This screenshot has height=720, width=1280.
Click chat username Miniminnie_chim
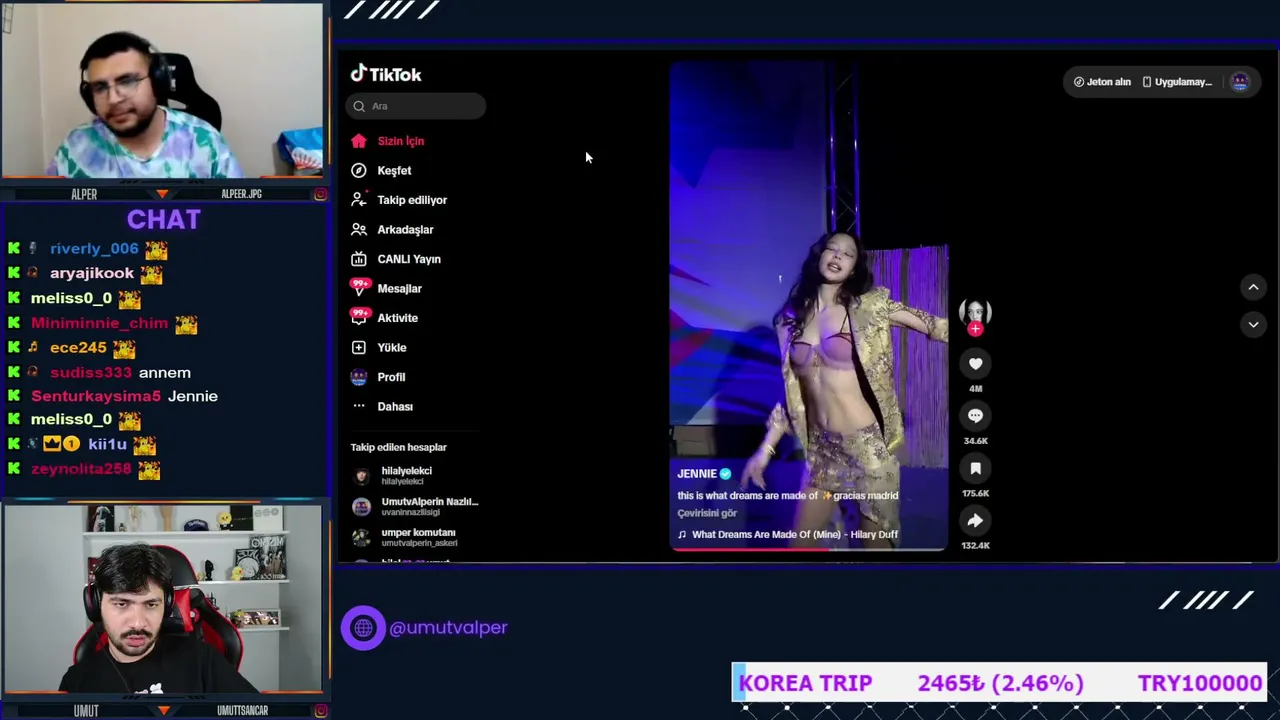click(x=99, y=323)
